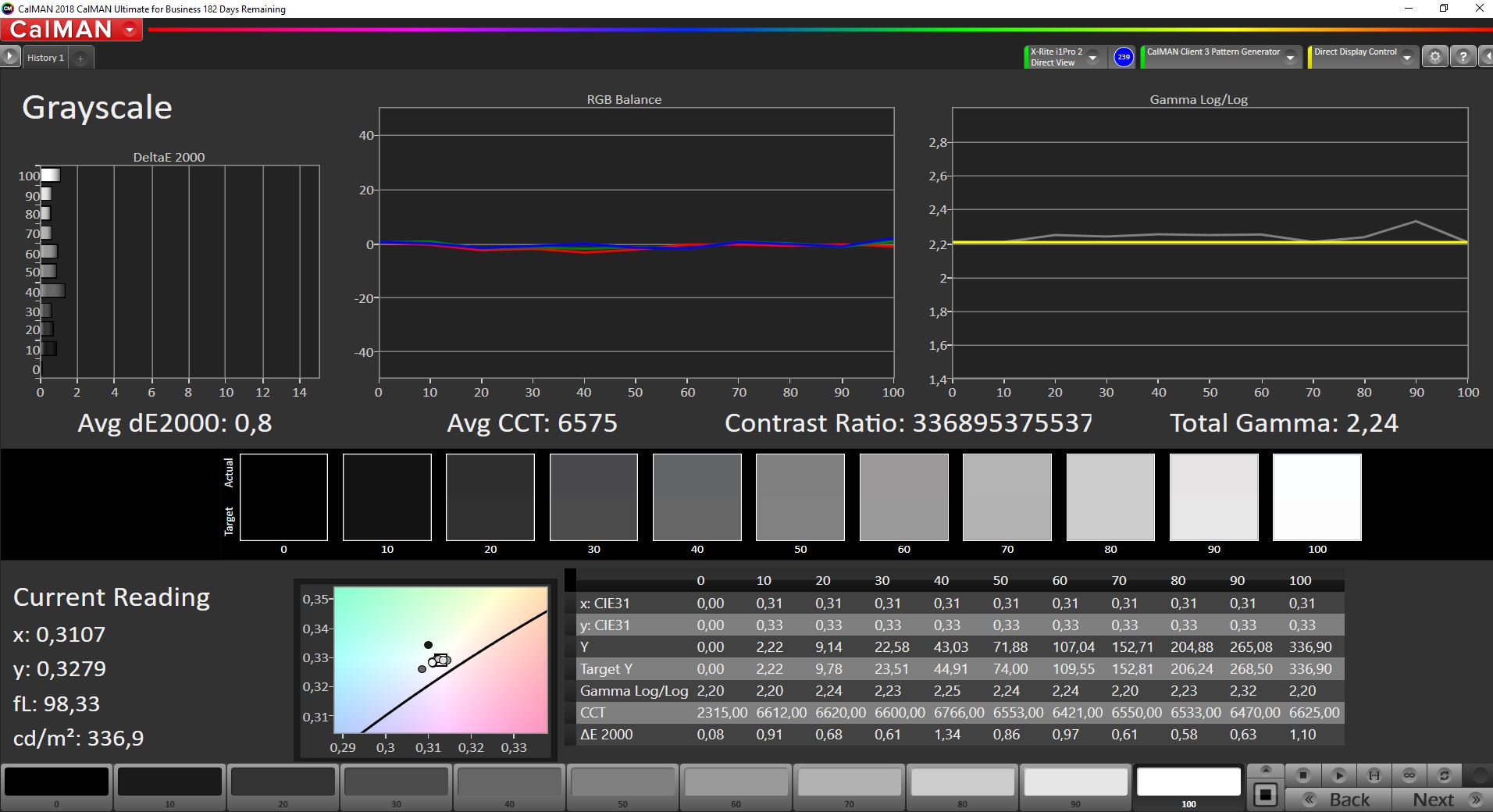Click the stop measurement icon
The height and width of the screenshot is (812, 1493).
tap(1302, 775)
